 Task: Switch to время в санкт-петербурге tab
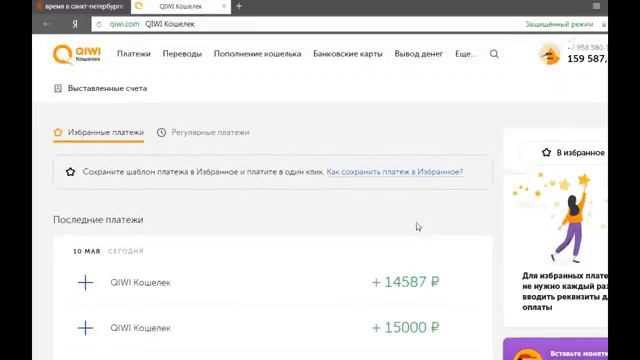click(x=82, y=7)
